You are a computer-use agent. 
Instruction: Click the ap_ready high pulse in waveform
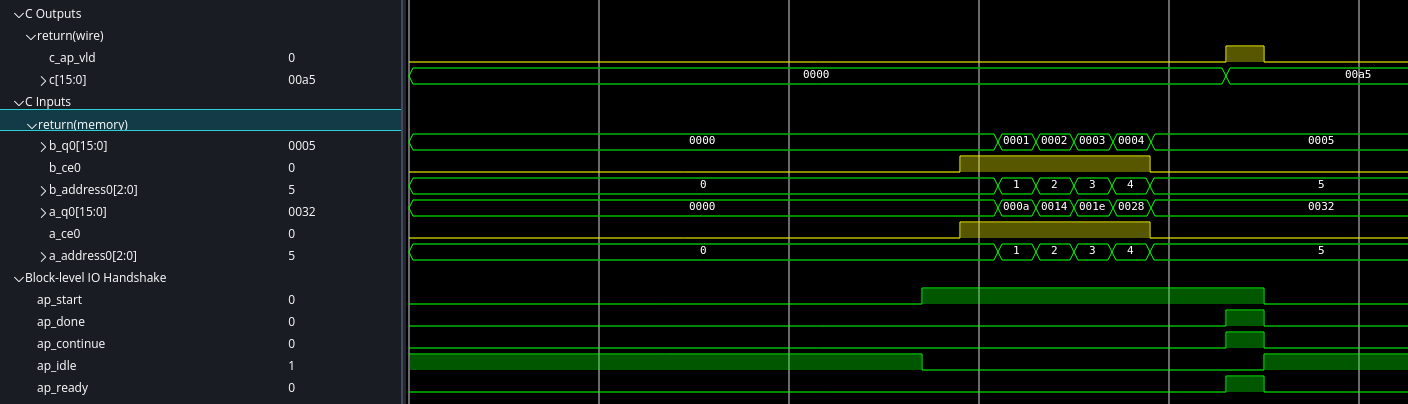tap(1245, 384)
